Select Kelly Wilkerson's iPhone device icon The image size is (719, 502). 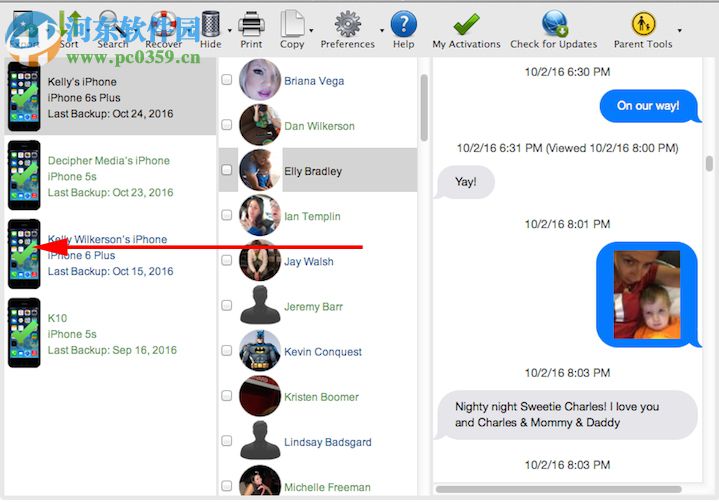(x=24, y=254)
